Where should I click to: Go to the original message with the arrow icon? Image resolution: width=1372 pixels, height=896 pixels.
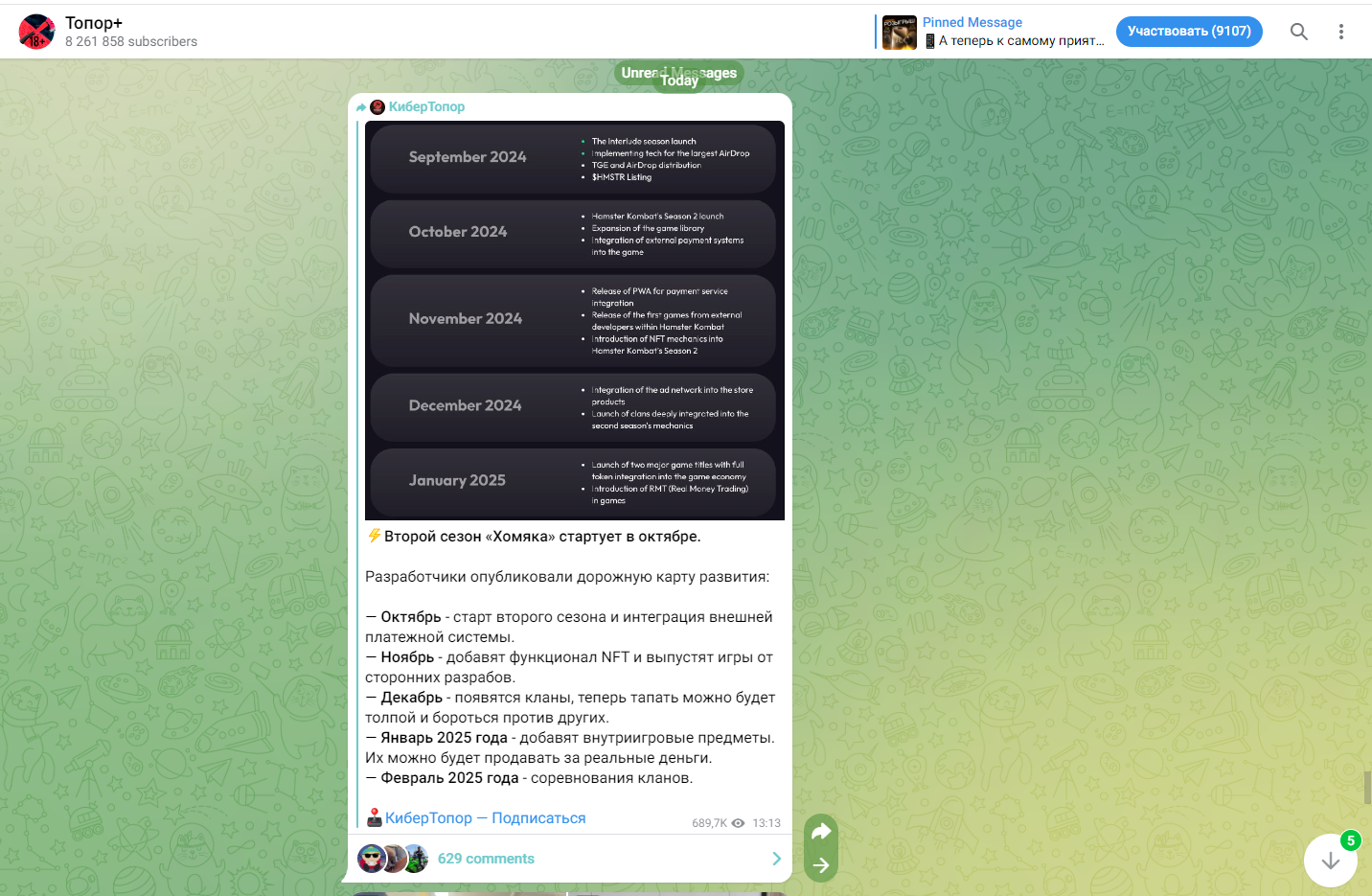(821, 865)
